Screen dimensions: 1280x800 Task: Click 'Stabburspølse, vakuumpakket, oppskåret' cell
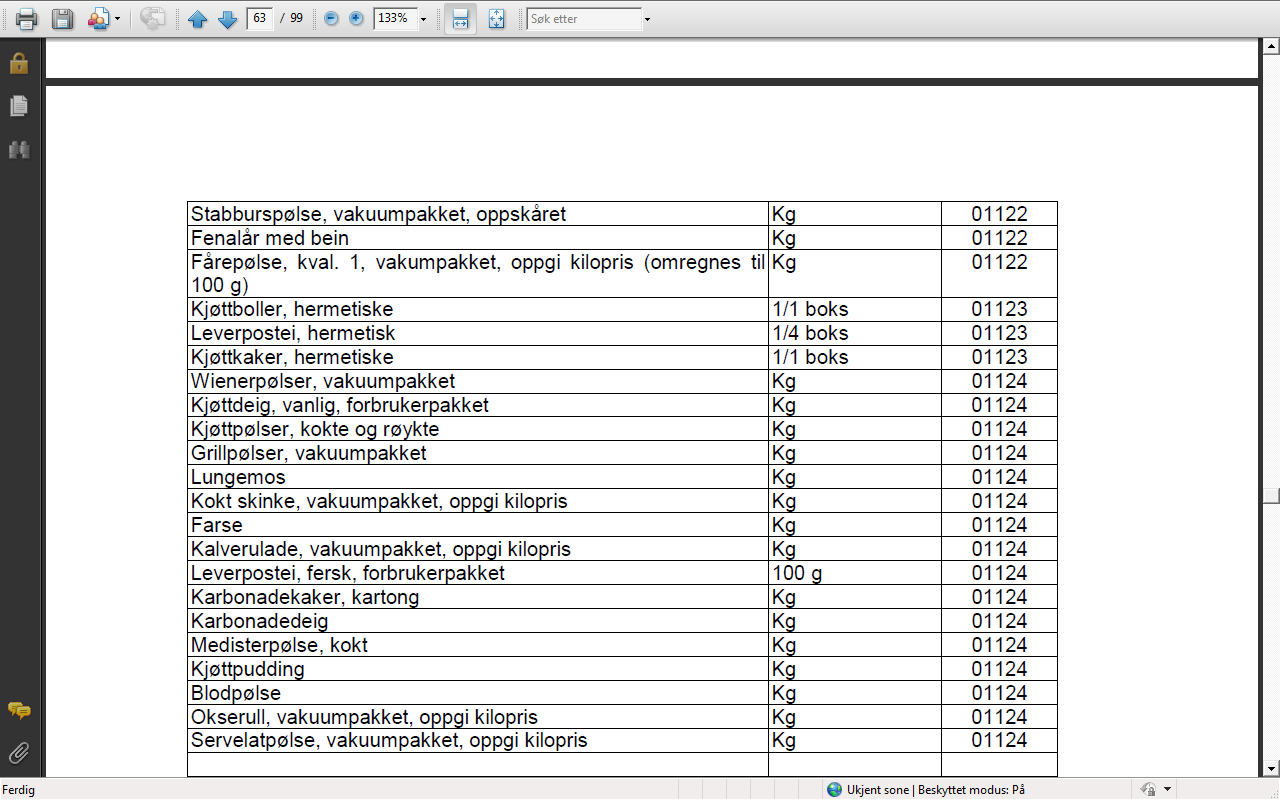click(478, 214)
